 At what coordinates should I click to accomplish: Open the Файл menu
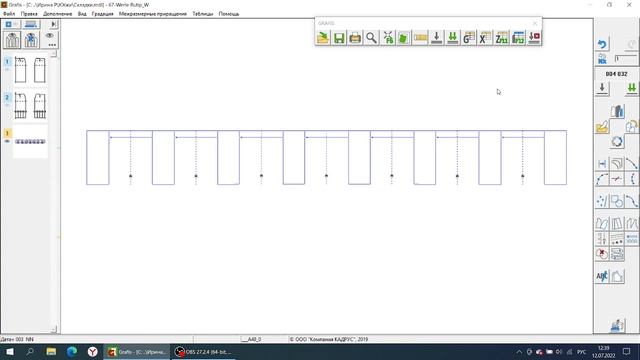click(x=9, y=14)
